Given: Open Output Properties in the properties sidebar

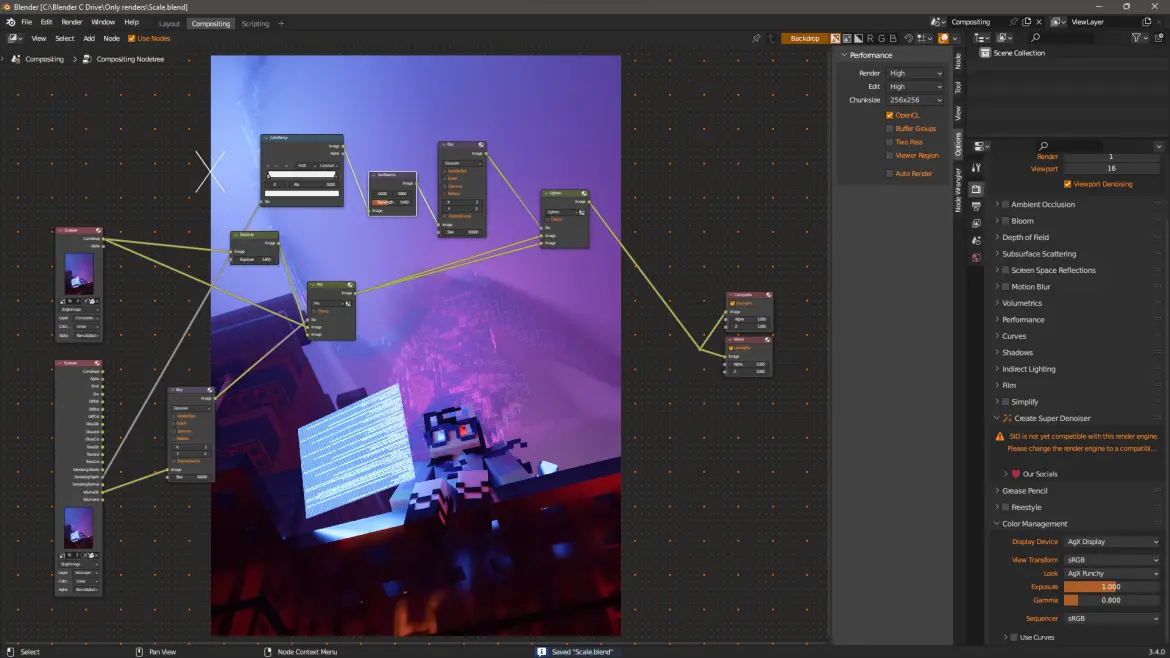Looking at the screenshot, I should click(976, 206).
